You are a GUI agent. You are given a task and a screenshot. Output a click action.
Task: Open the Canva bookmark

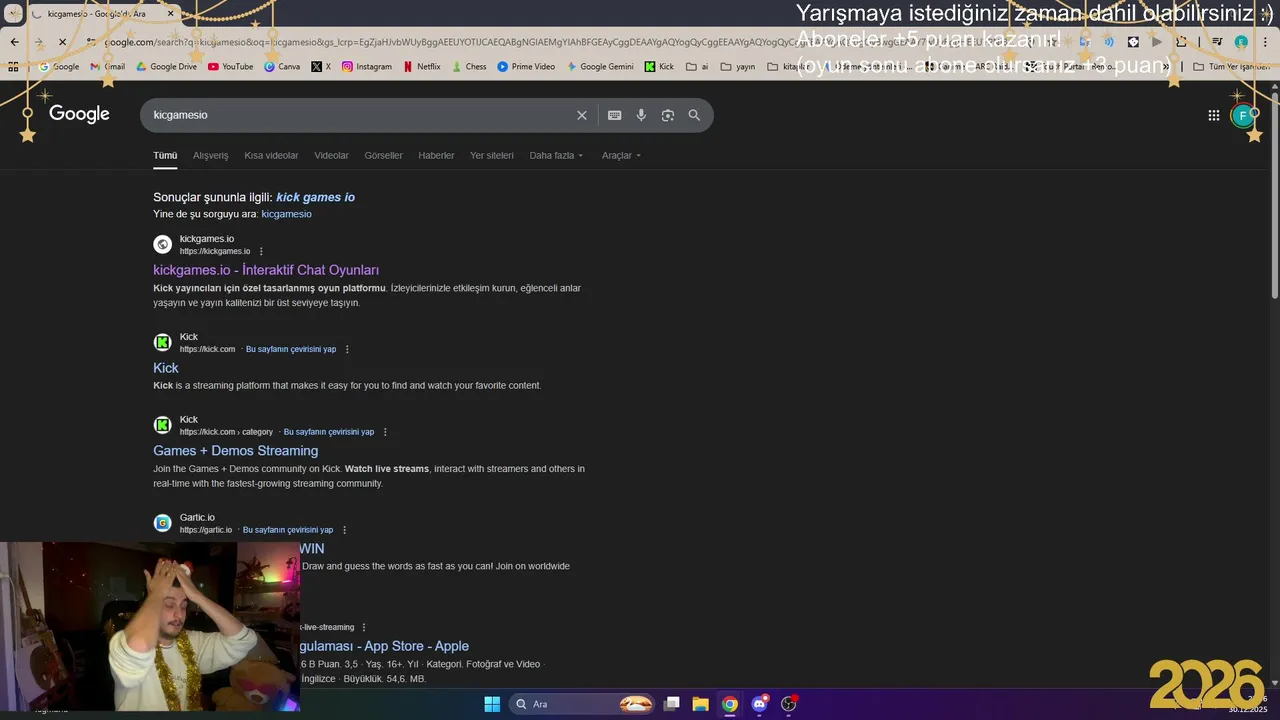pyautogui.click(x=282, y=67)
